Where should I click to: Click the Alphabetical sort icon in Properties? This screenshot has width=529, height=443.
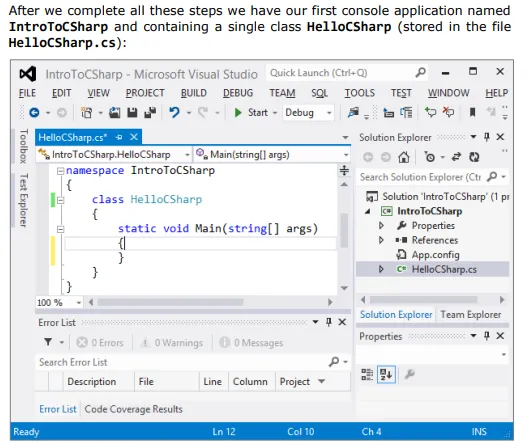(x=386, y=374)
